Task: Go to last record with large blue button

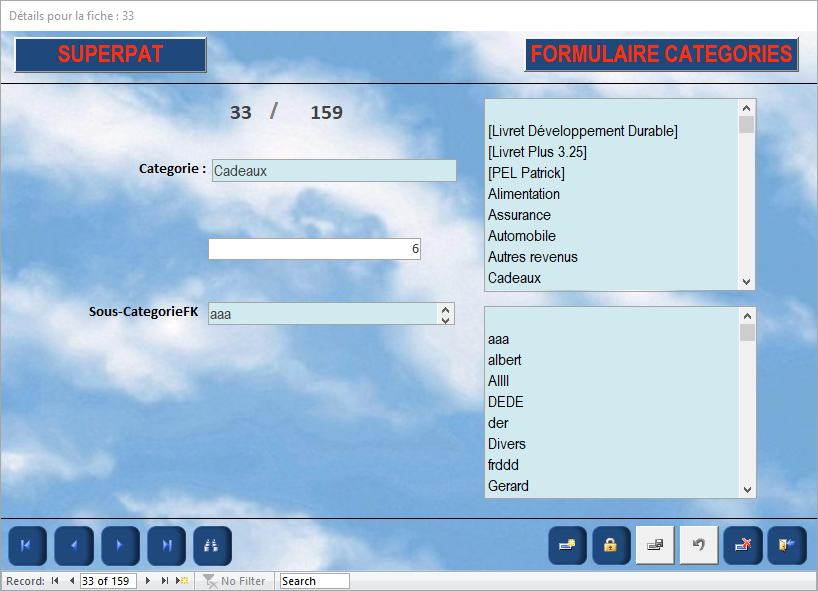Action: [166, 546]
